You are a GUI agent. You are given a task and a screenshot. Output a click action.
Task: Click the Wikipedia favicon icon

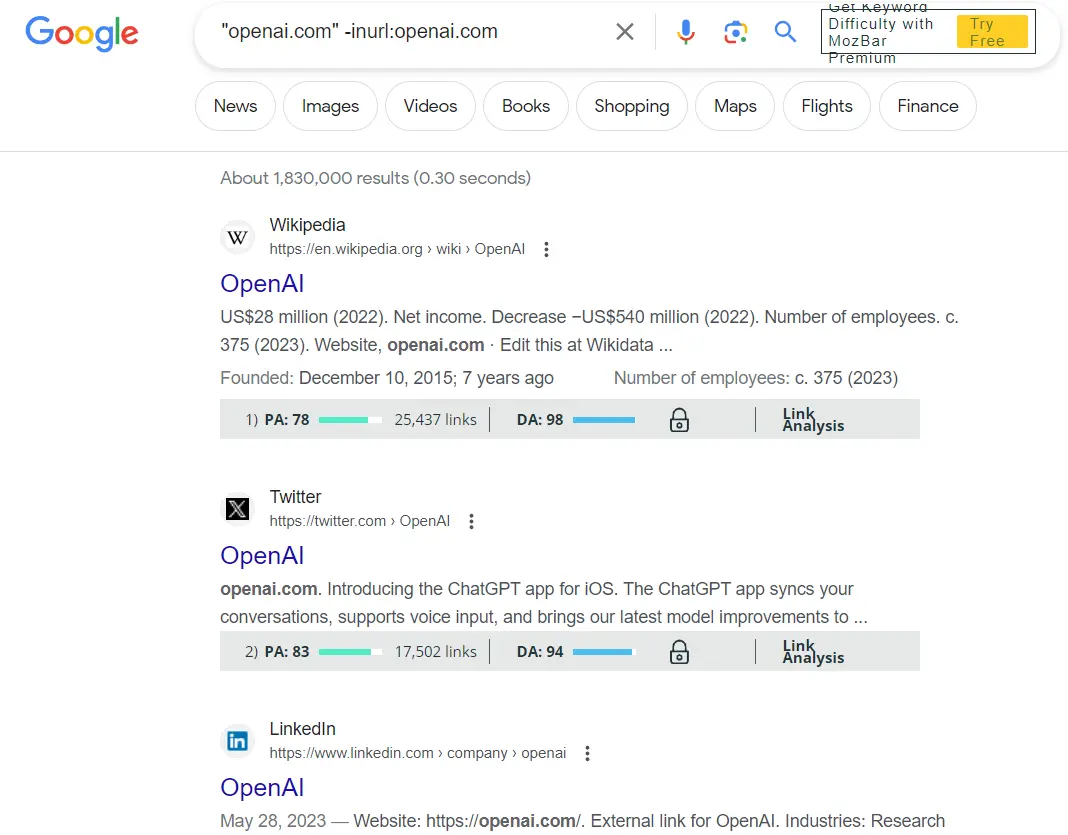pyautogui.click(x=237, y=237)
